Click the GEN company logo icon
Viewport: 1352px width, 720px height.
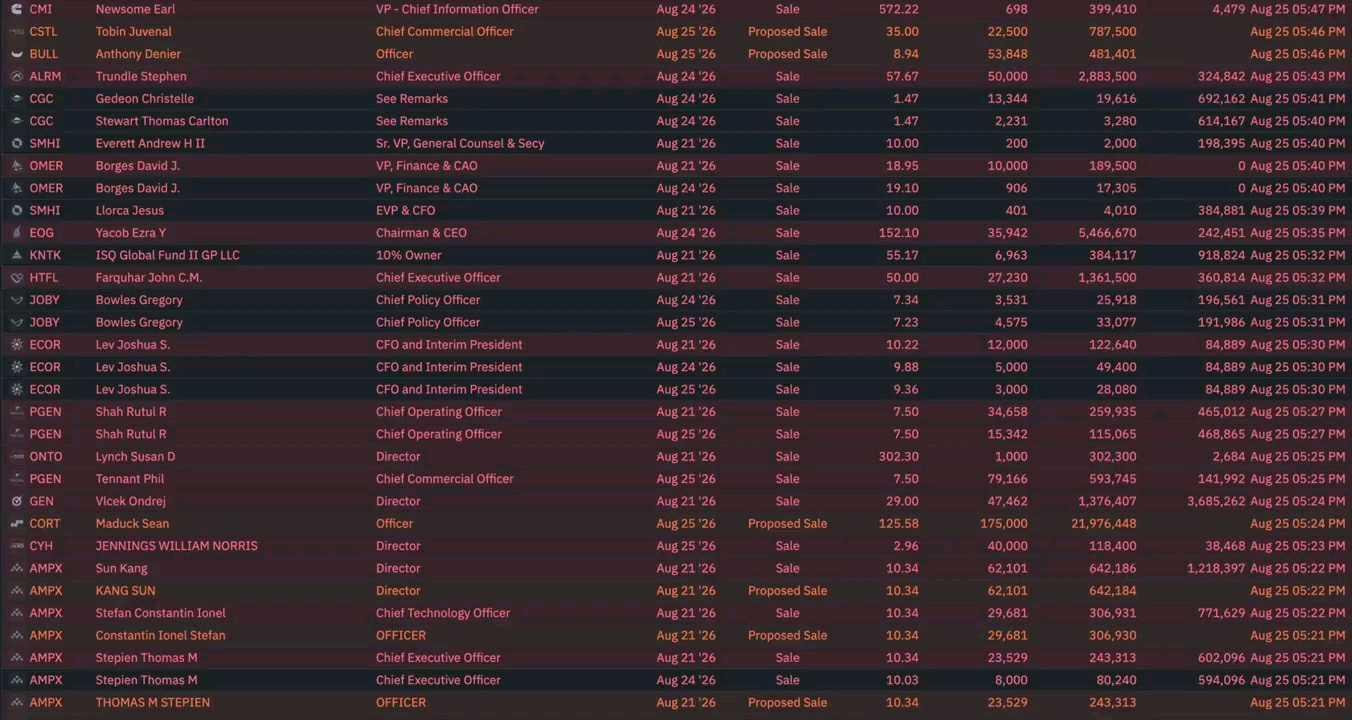pos(16,501)
